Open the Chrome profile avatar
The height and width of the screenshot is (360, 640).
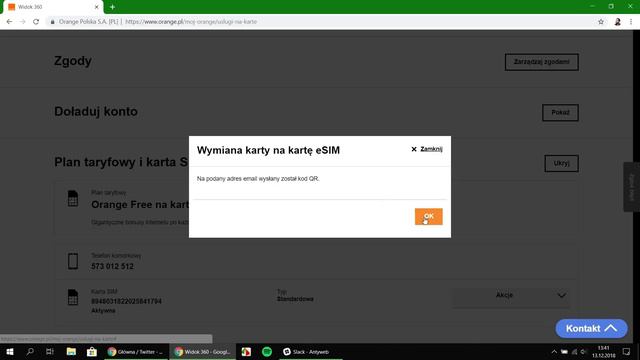(x=618, y=22)
